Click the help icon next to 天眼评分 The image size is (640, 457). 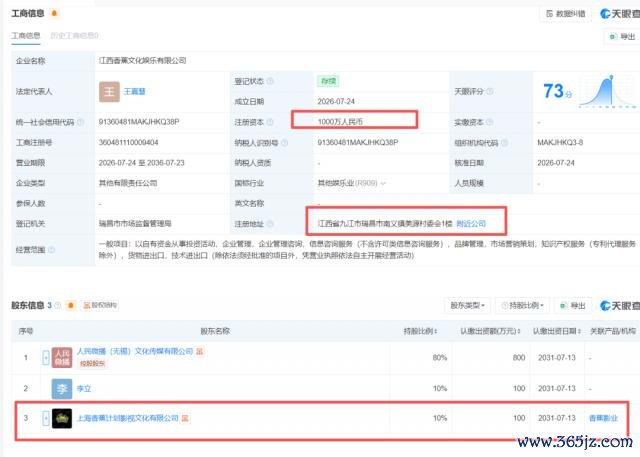coord(489,91)
